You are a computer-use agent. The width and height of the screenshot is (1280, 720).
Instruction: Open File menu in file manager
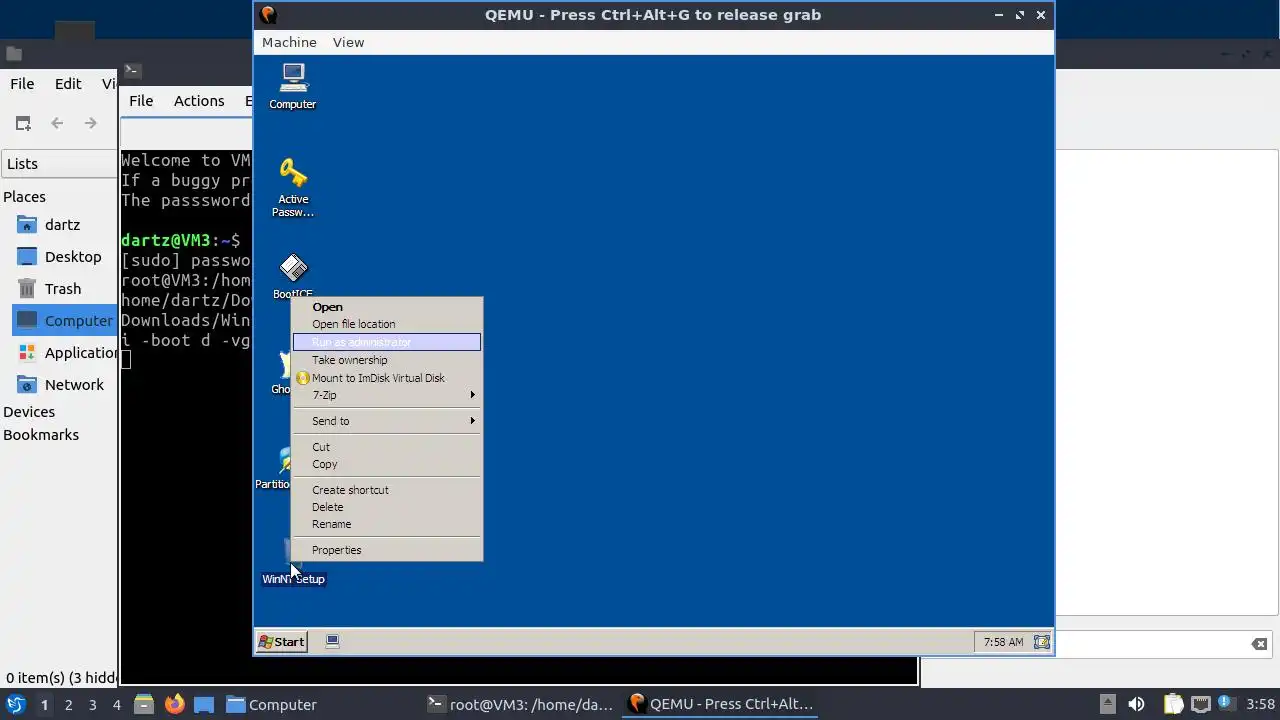pos(22,84)
